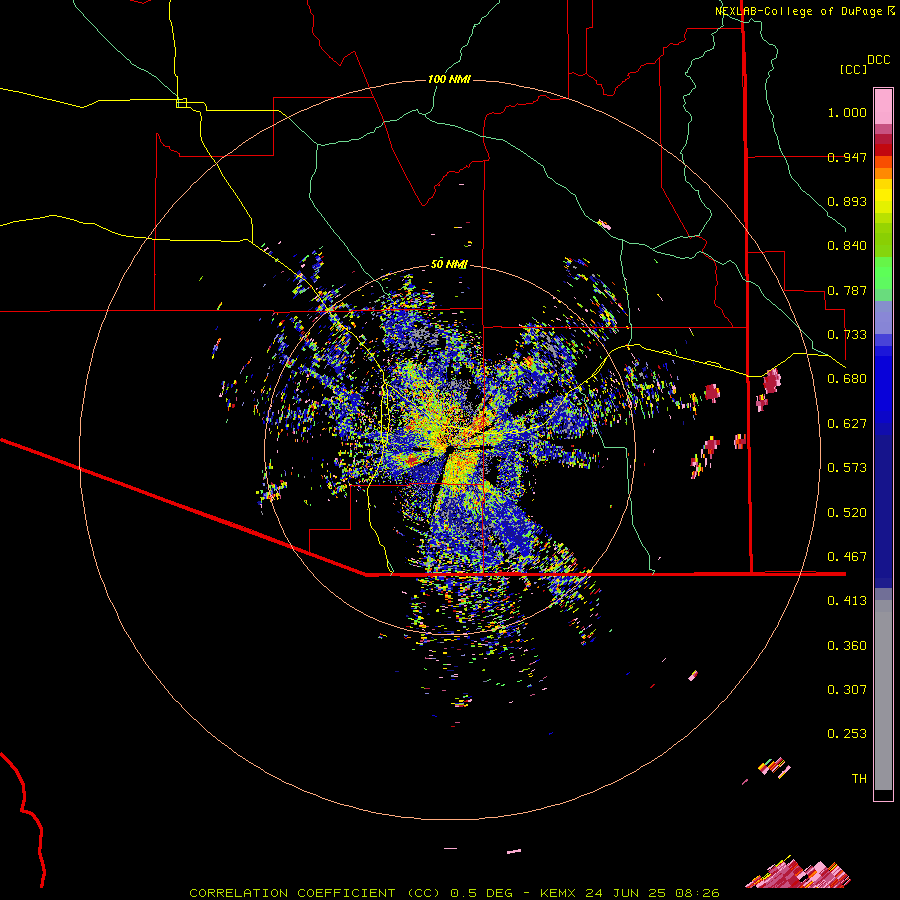Screen dimensions: 900x900
Task: Click the gray lower segment of color bar
Action: click(x=883, y=695)
